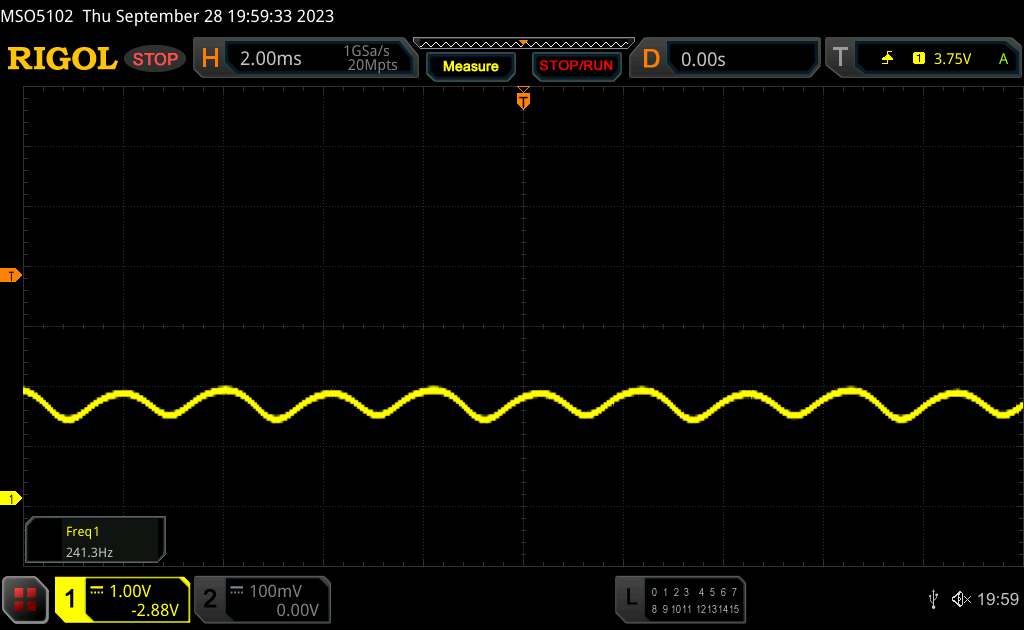
Task: Toggle the muted speaker sound icon
Action: point(961,599)
